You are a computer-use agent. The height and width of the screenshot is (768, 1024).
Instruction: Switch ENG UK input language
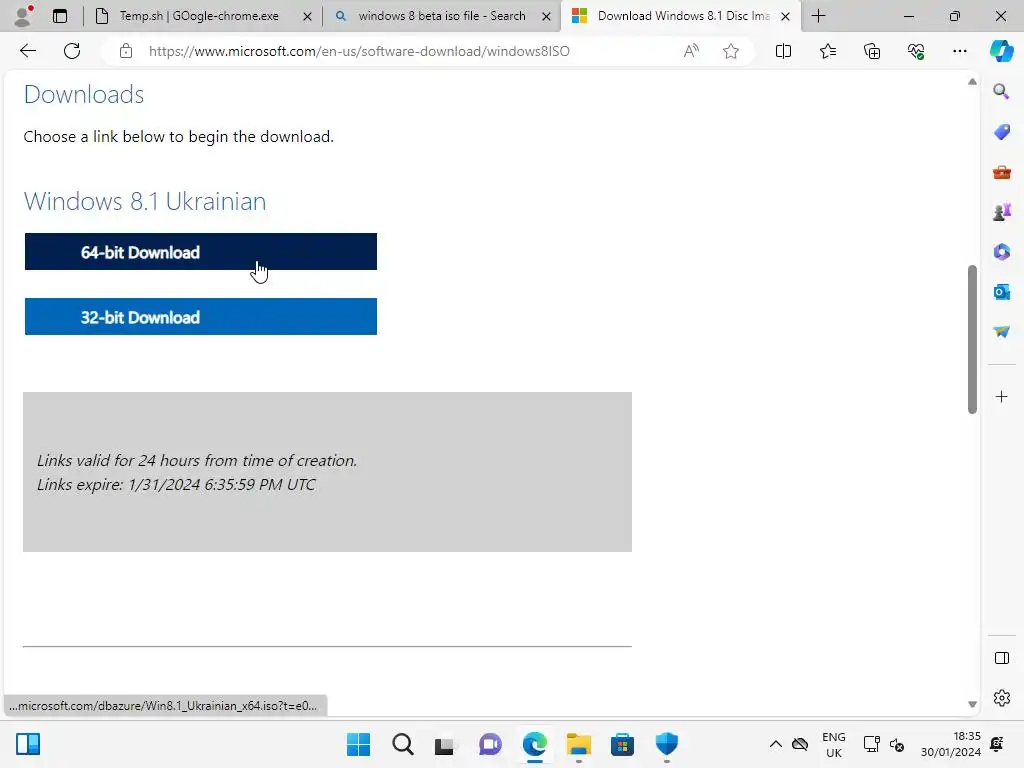[834, 744]
